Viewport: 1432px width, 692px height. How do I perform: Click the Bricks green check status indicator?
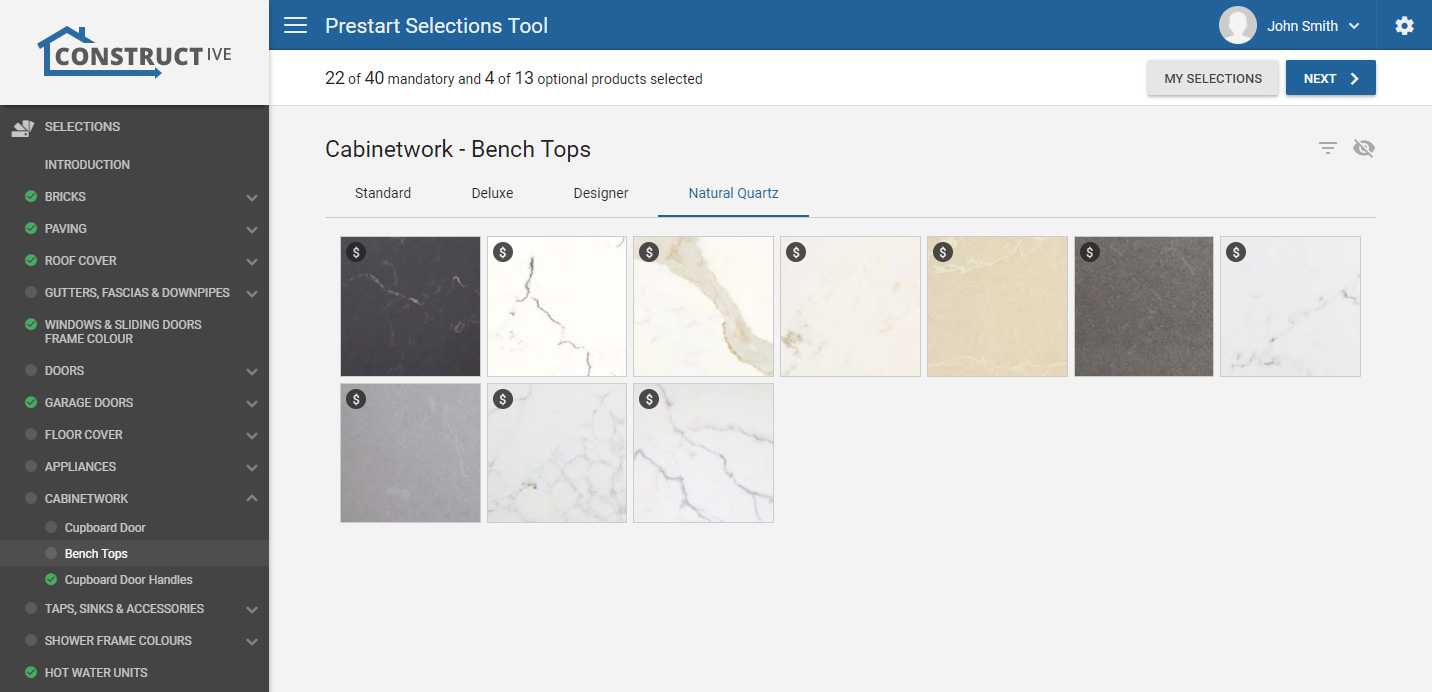point(31,197)
